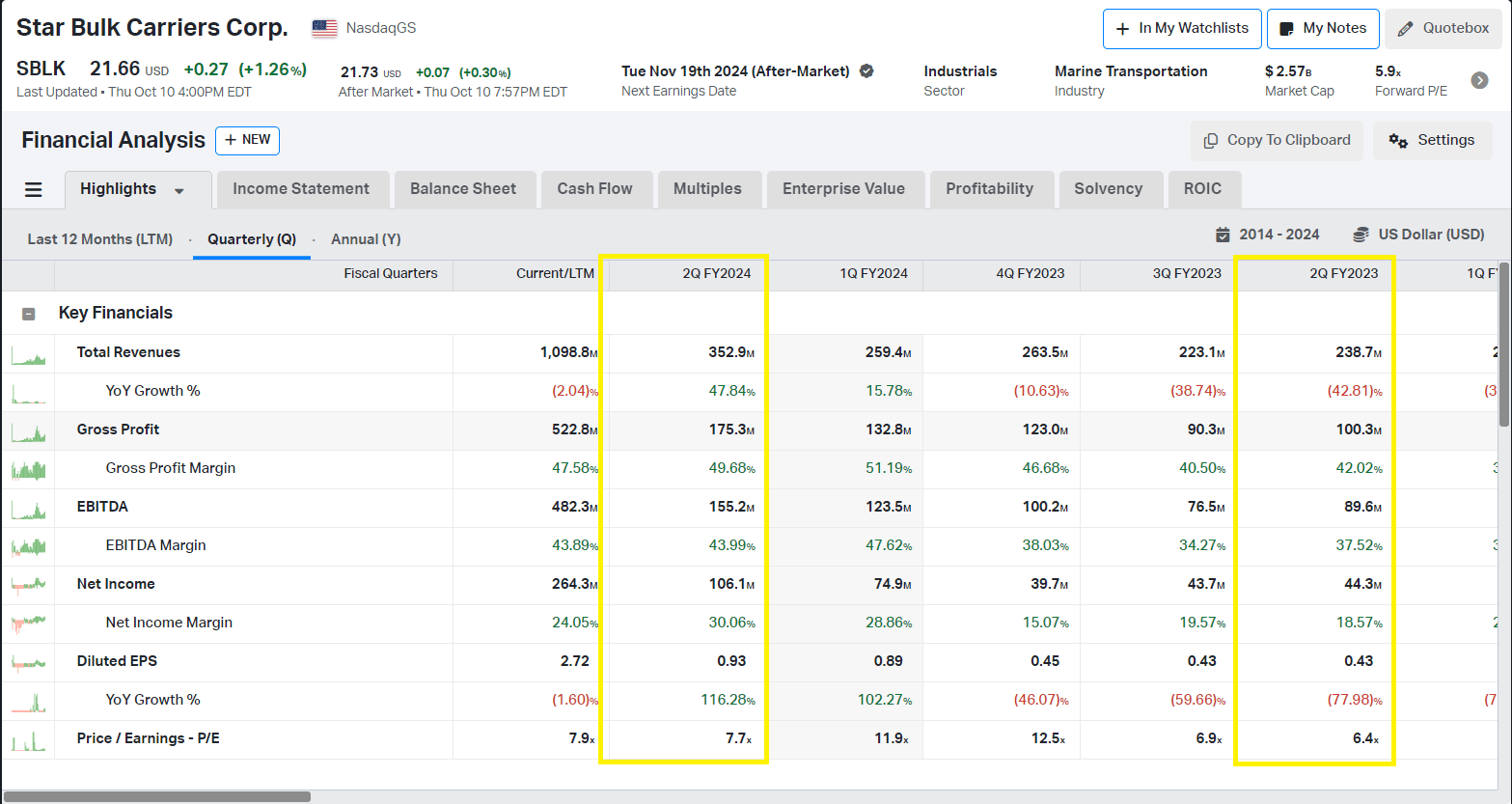This screenshot has width=1512, height=804.
Task: Click the right arrow next to Forward P/E
Action: [1479, 80]
